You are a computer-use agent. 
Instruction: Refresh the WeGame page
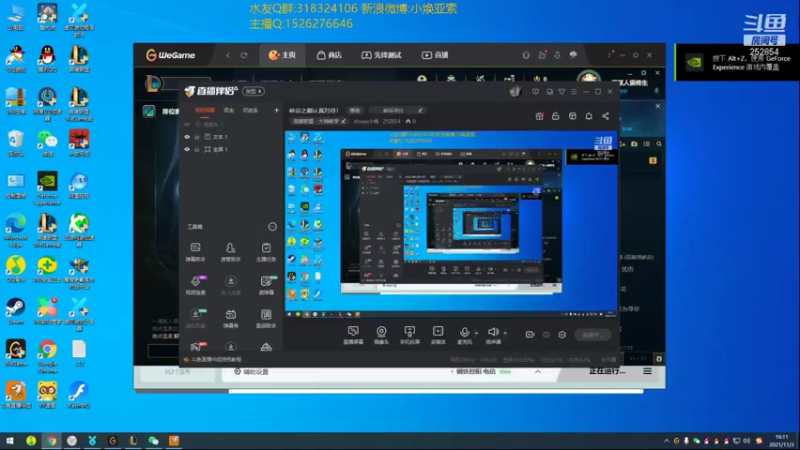[x=244, y=55]
